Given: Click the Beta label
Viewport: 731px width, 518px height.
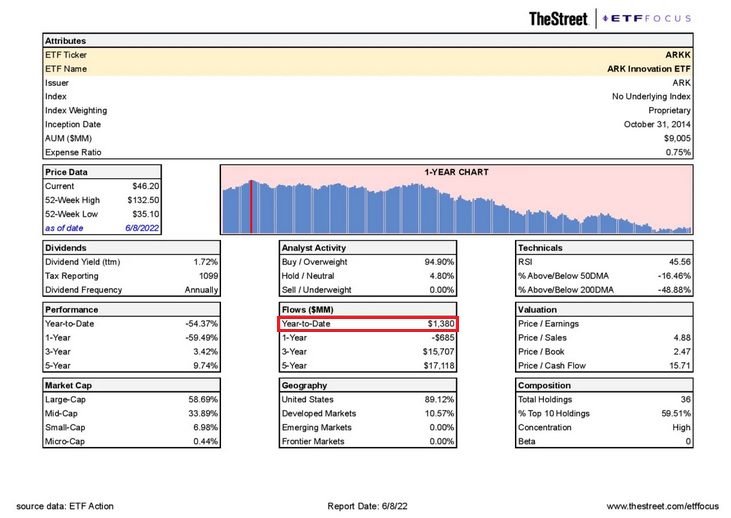Looking at the screenshot, I should pyautogui.click(x=527, y=442).
